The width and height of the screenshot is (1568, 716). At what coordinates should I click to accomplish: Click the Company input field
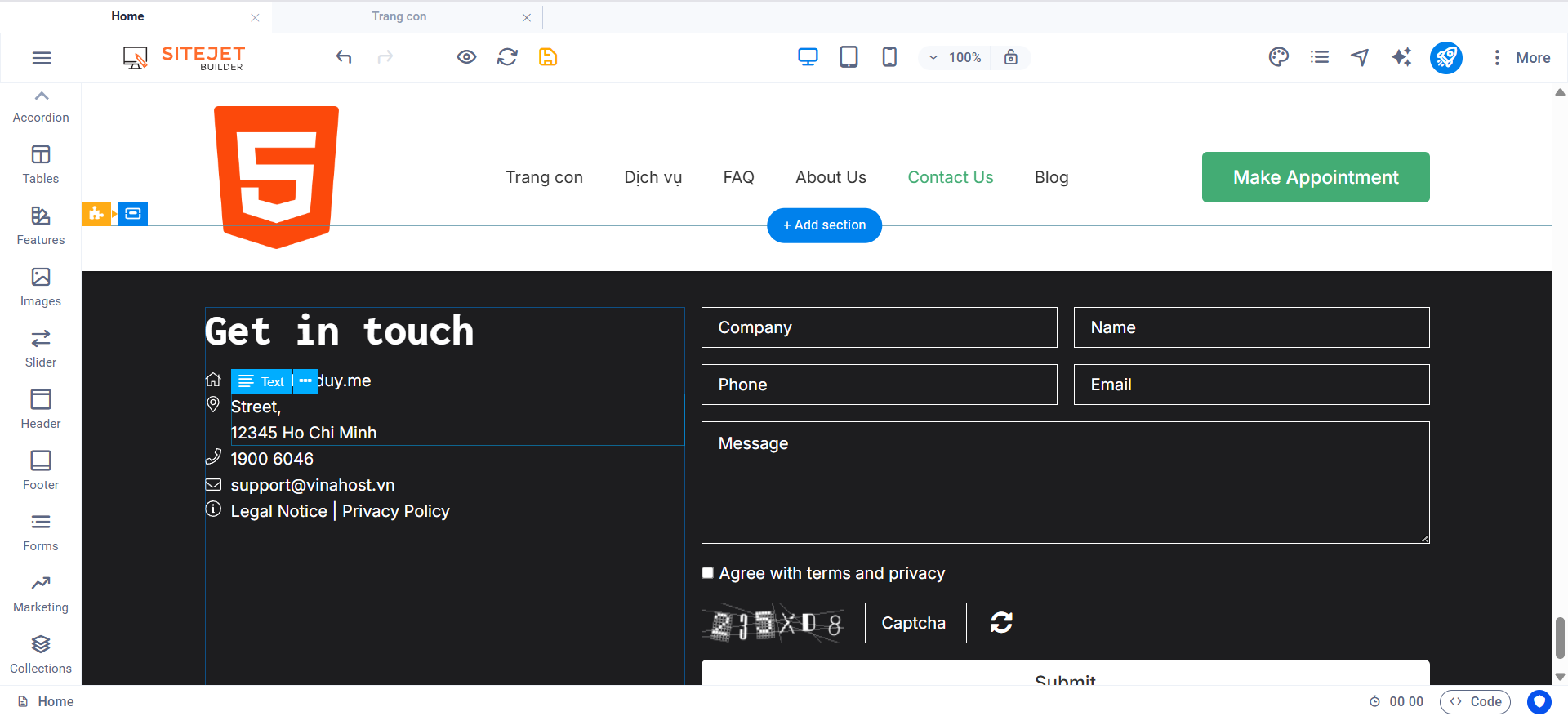(879, 327)
